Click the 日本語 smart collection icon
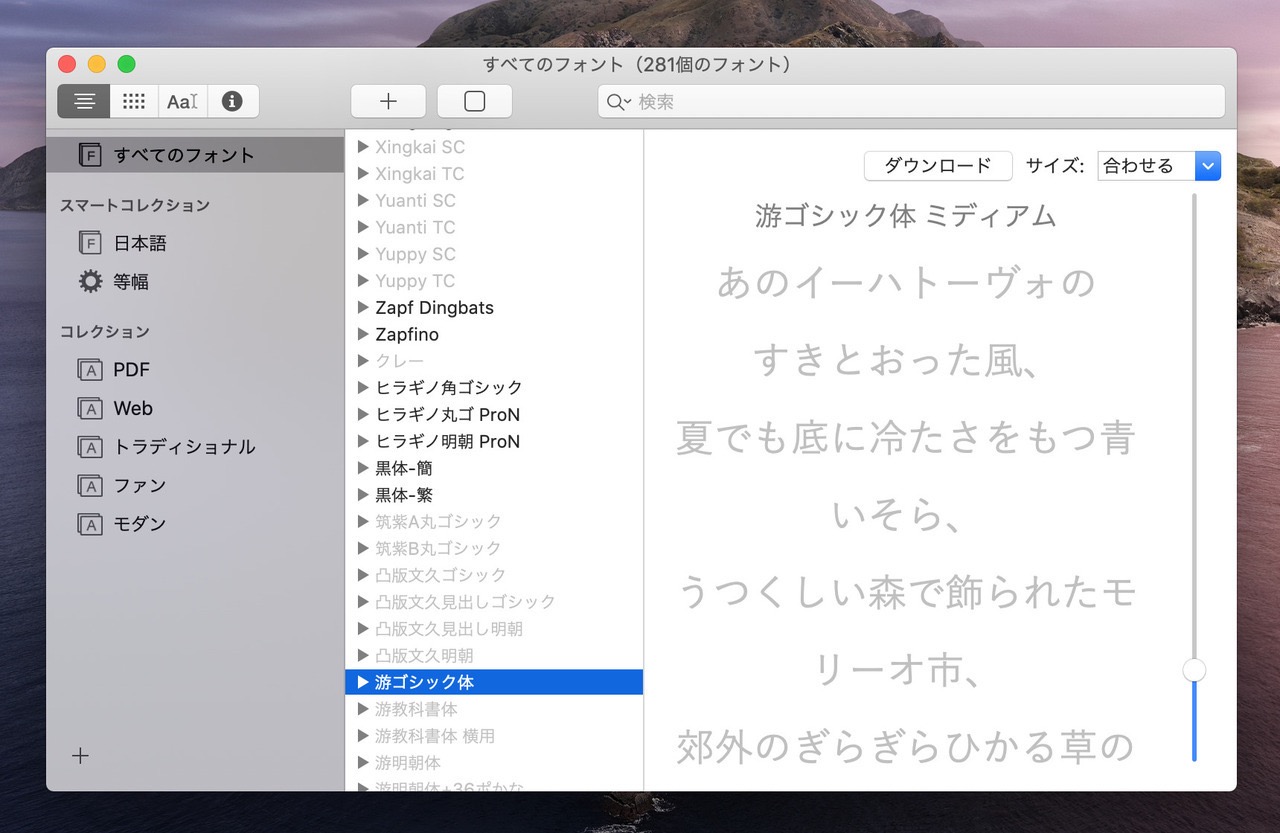 [90, 243]
